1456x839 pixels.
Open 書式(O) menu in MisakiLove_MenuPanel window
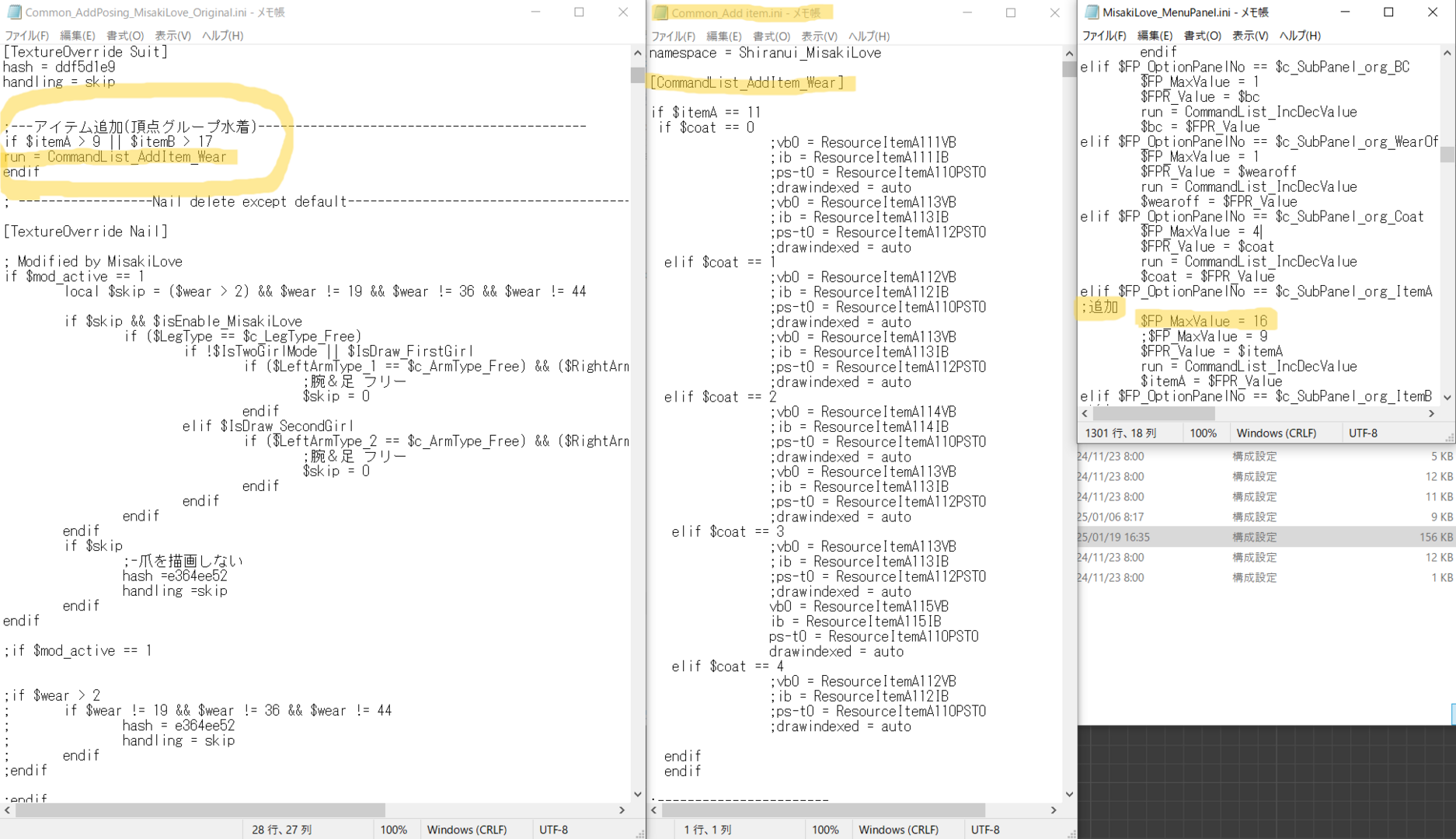pos(1202,36)
